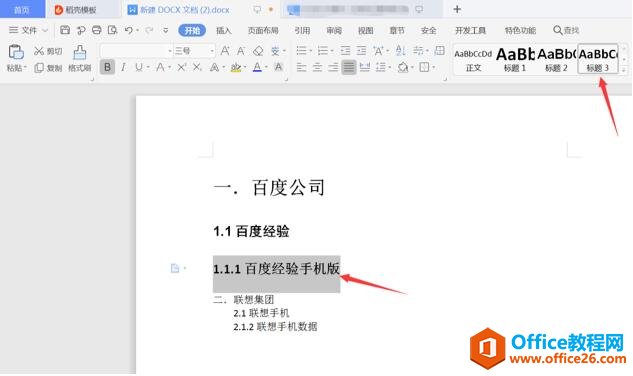
Task: Toggle Italic formatting
Action: [123, 67]
